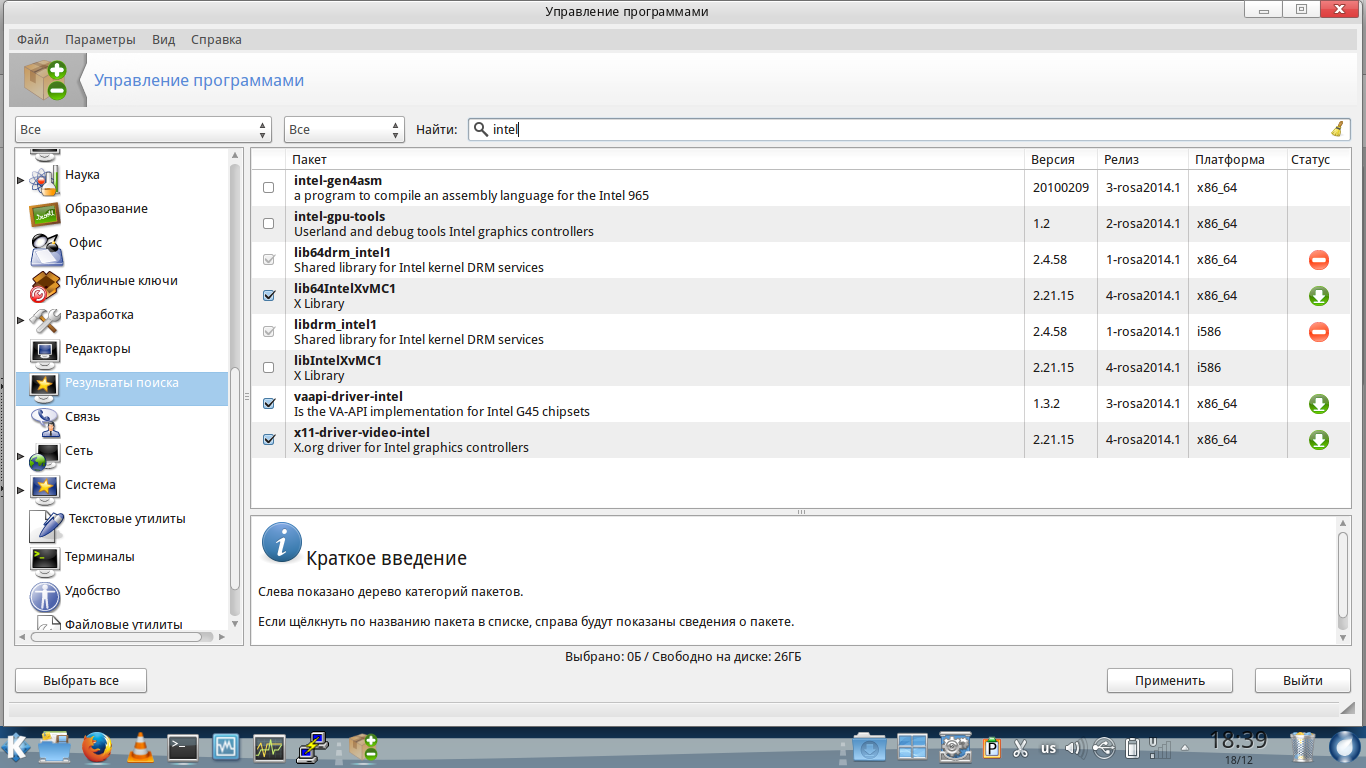Click the Редакторы category icon
Screen dimensions: 1366x768
pyautogui.click(x=45, y=351)
